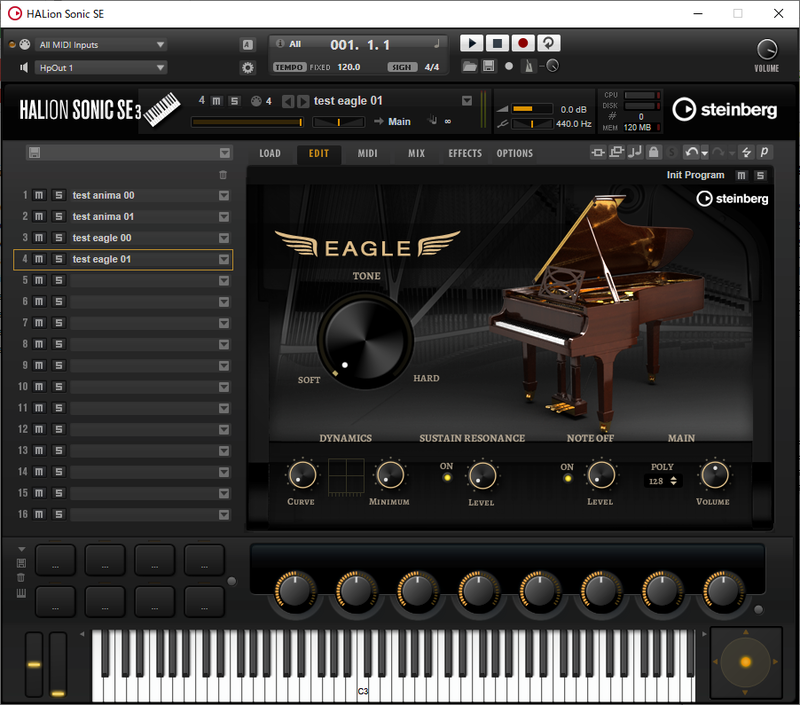Screen dimensions: 800x705
Task: Mute slot 1 test anima 00
Action: (x=39, y=195)
